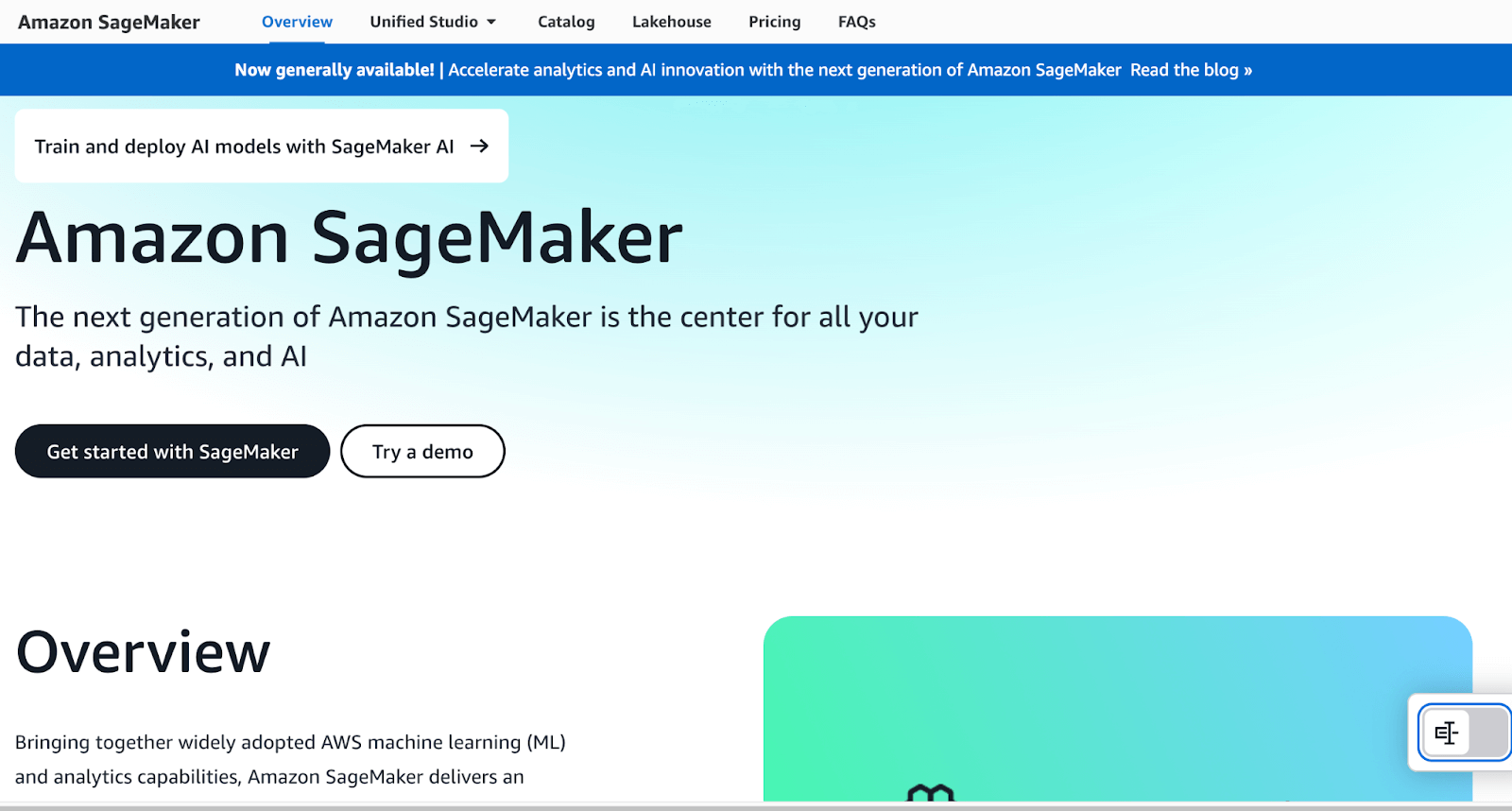Switch to the Overview tab
The width and height of the screenshot is (1512, 811).
coord(297,22)
